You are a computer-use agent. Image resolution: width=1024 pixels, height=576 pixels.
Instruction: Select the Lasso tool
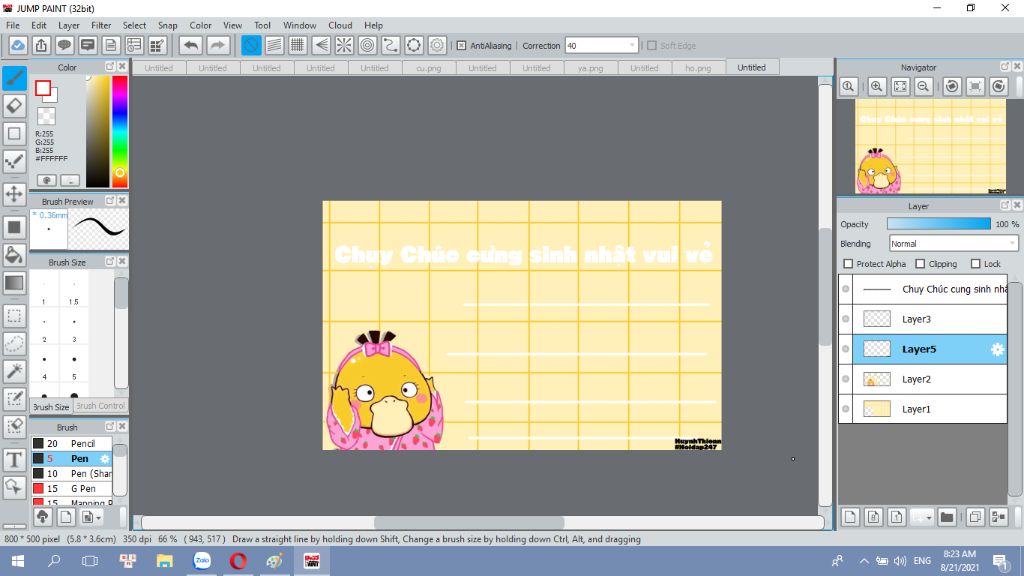14,344
